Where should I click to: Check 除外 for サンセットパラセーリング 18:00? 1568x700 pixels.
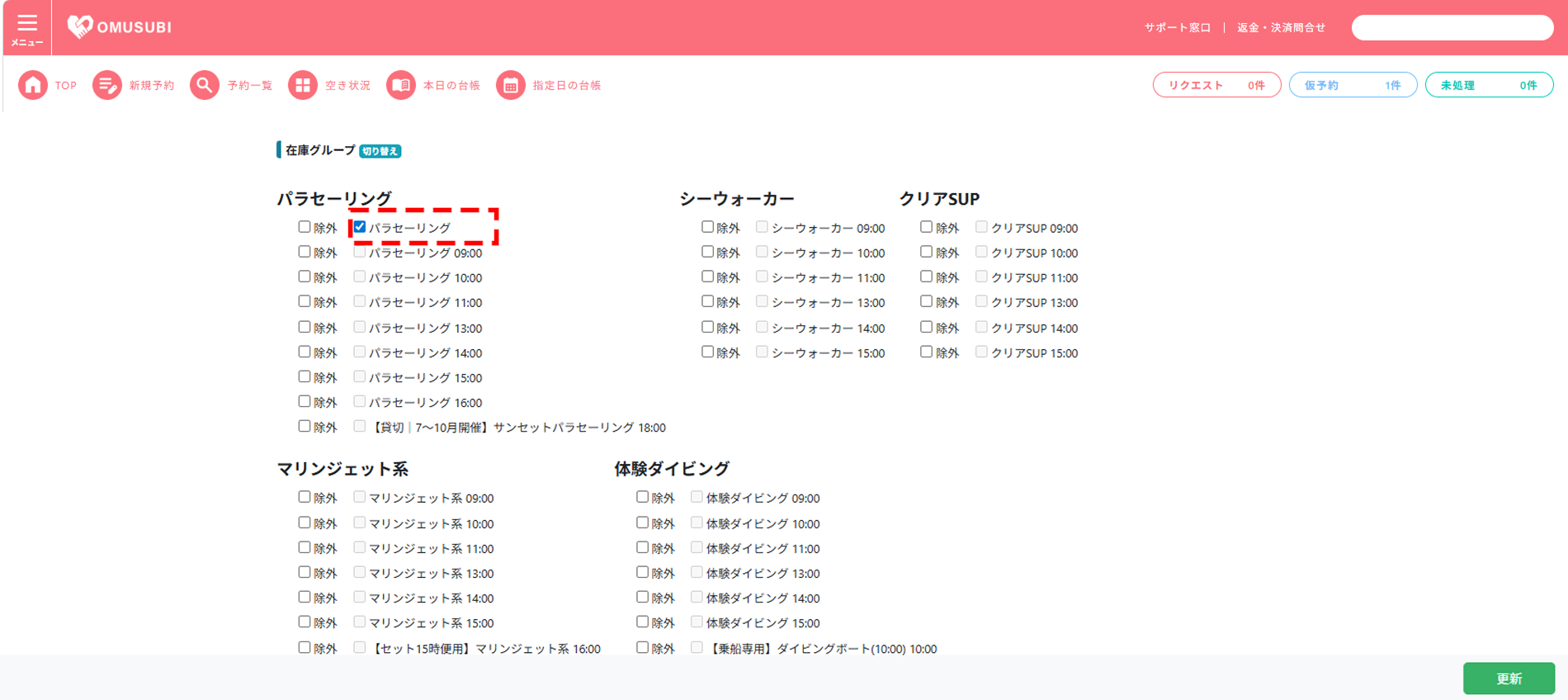305,426
